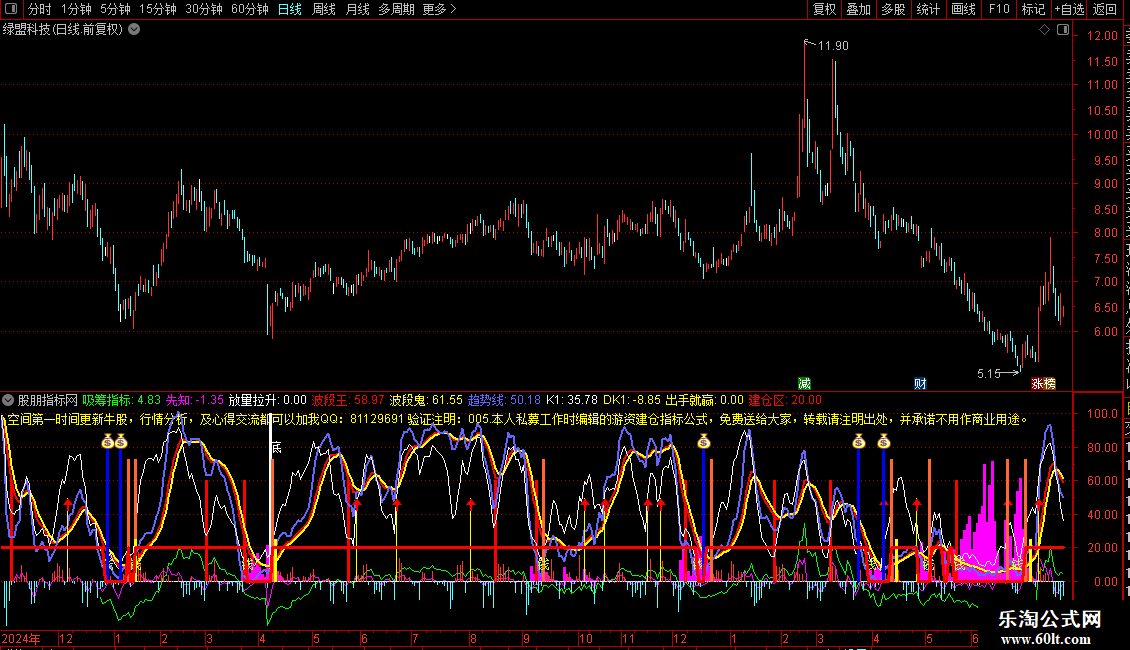1130x650 pixels.
Task: Click the 2024年 label on the time axis
Action: 21,638
